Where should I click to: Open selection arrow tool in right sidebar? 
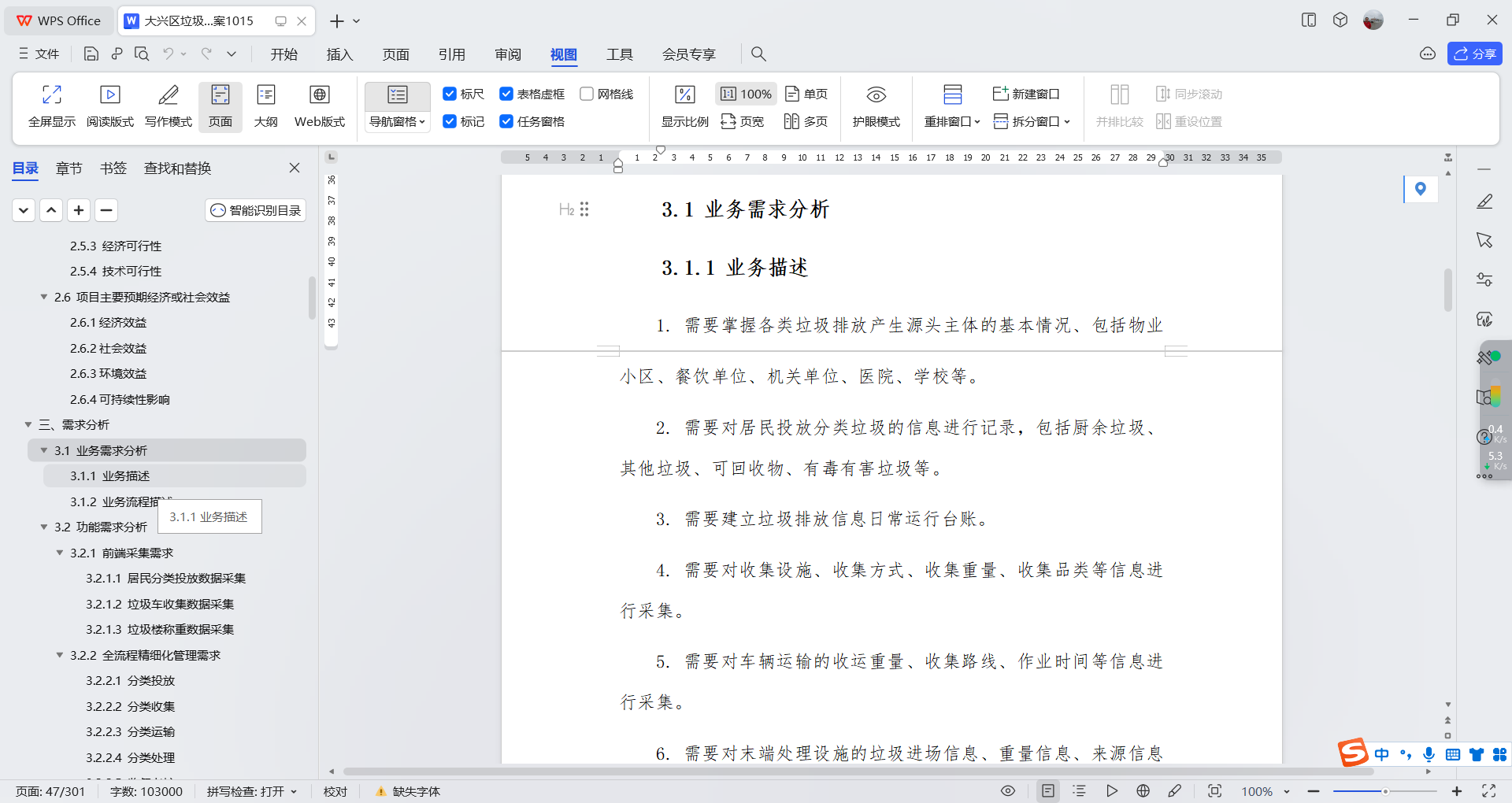[1484, 240]
